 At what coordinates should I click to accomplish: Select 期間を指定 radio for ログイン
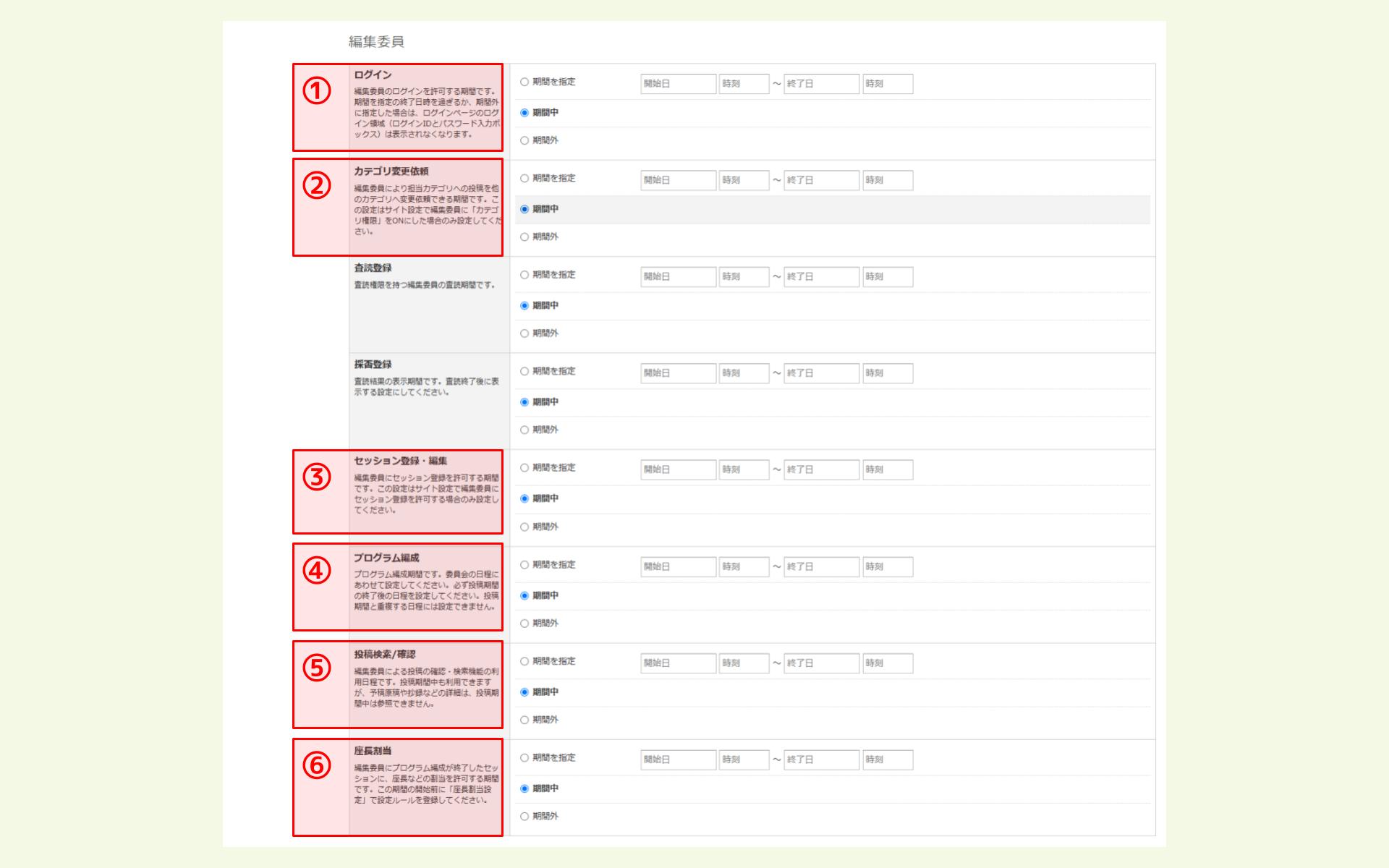(524, 82)
